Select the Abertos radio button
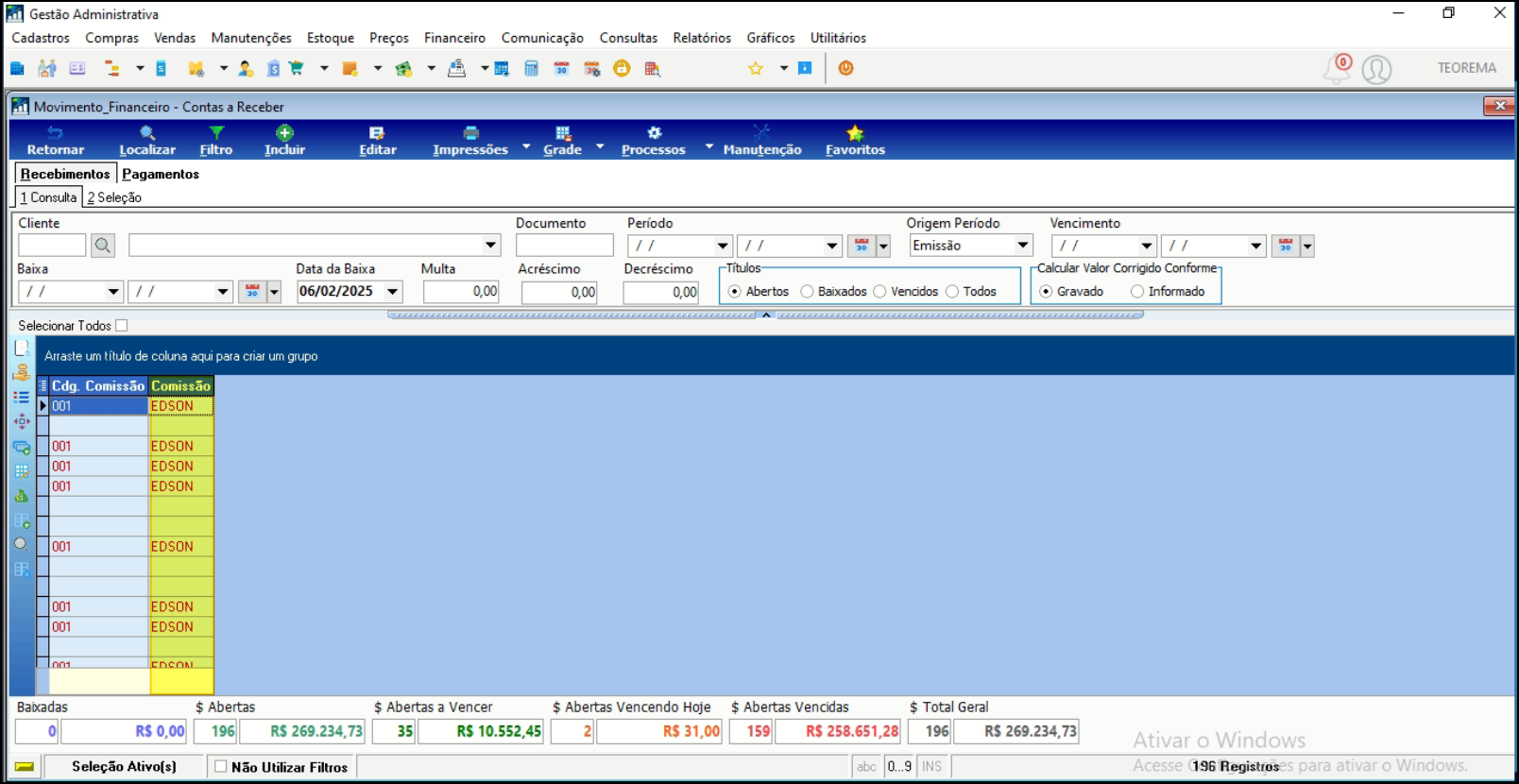Viewport: 1519px width, 784px height. point(734,292)
